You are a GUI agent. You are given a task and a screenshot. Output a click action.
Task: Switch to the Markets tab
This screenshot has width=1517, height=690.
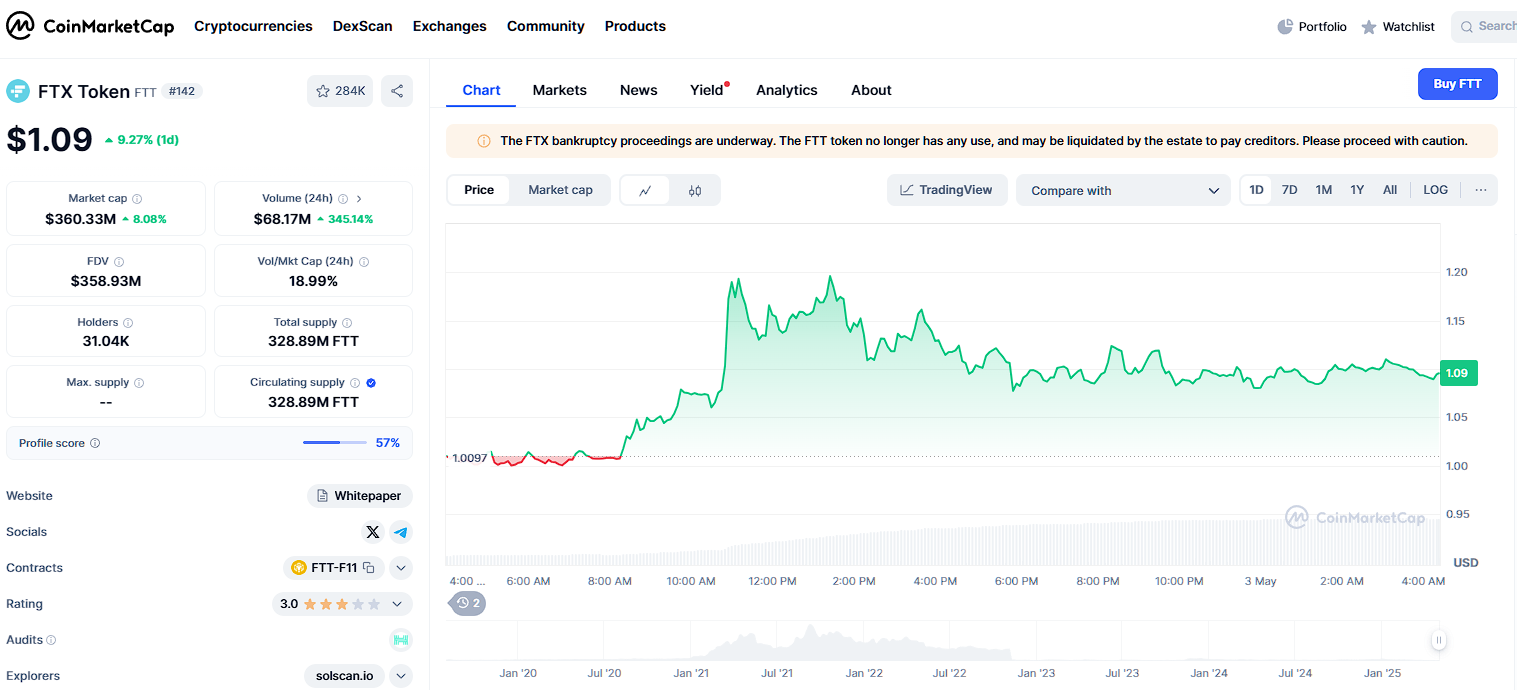coord(559,90)
